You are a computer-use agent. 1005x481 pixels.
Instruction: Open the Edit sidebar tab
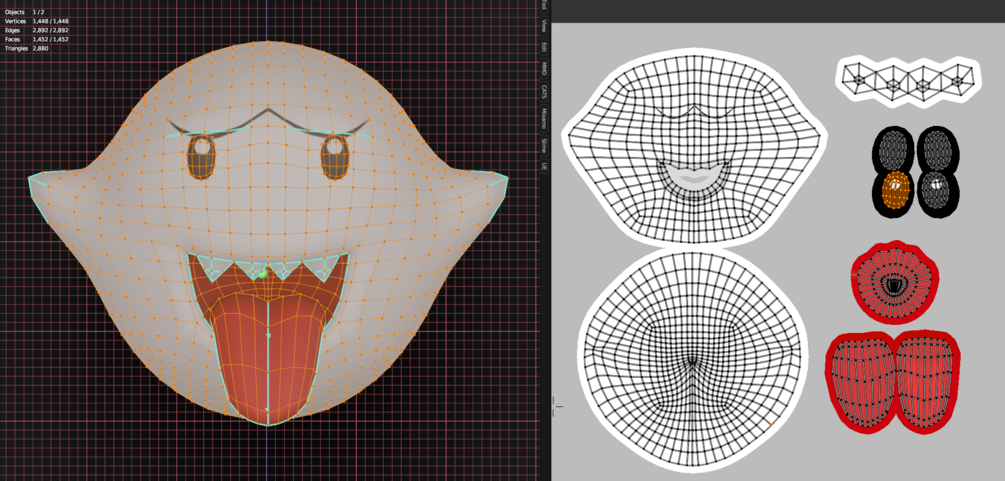[x=544, y=47]
